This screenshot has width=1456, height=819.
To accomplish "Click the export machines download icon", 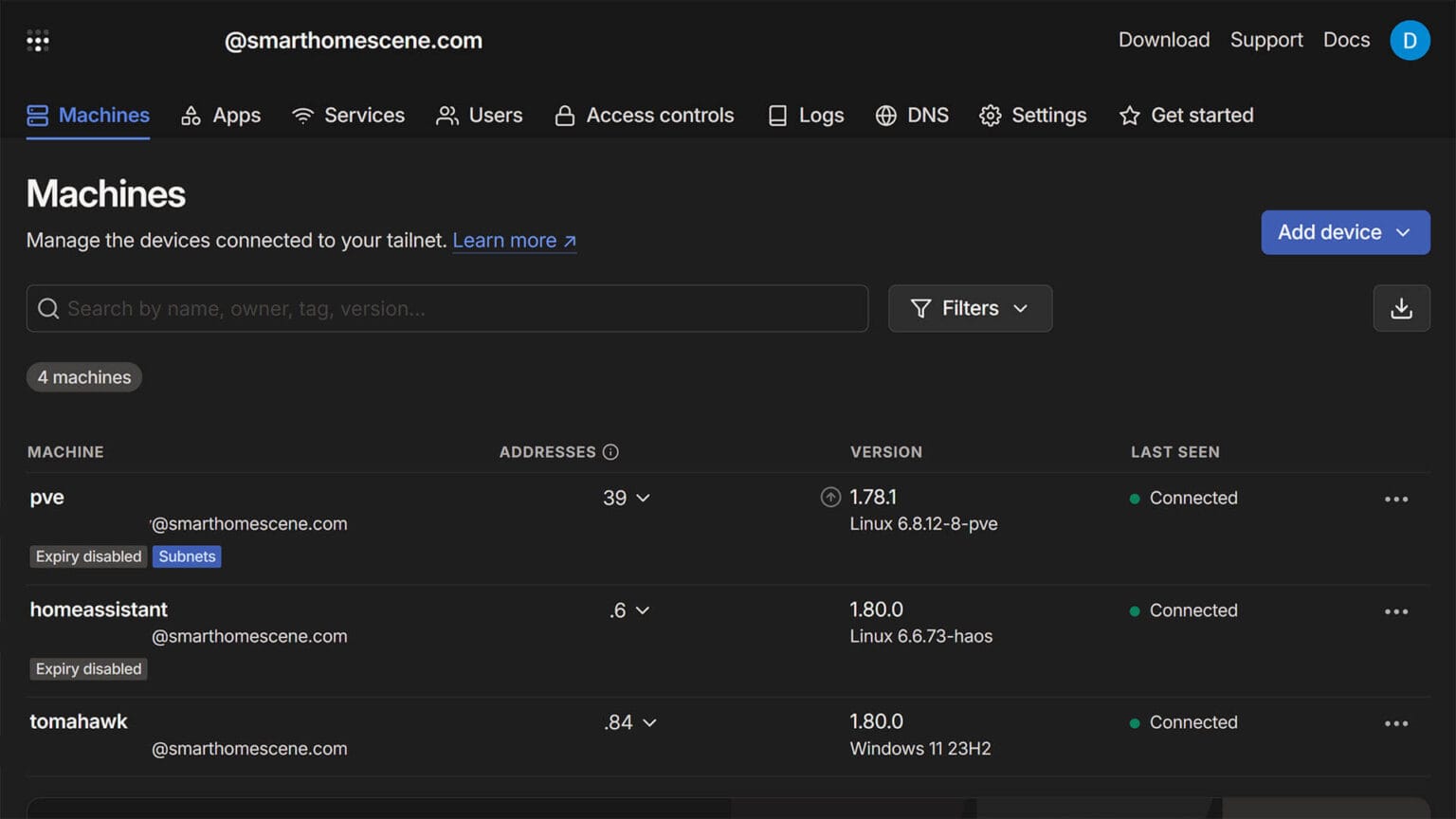I will click(x=1401, y=308).
